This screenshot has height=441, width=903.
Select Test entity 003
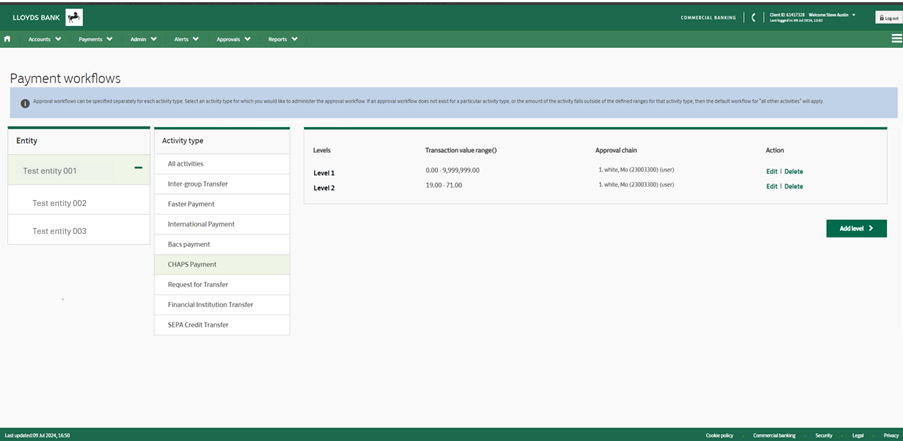tap(79, 231)
